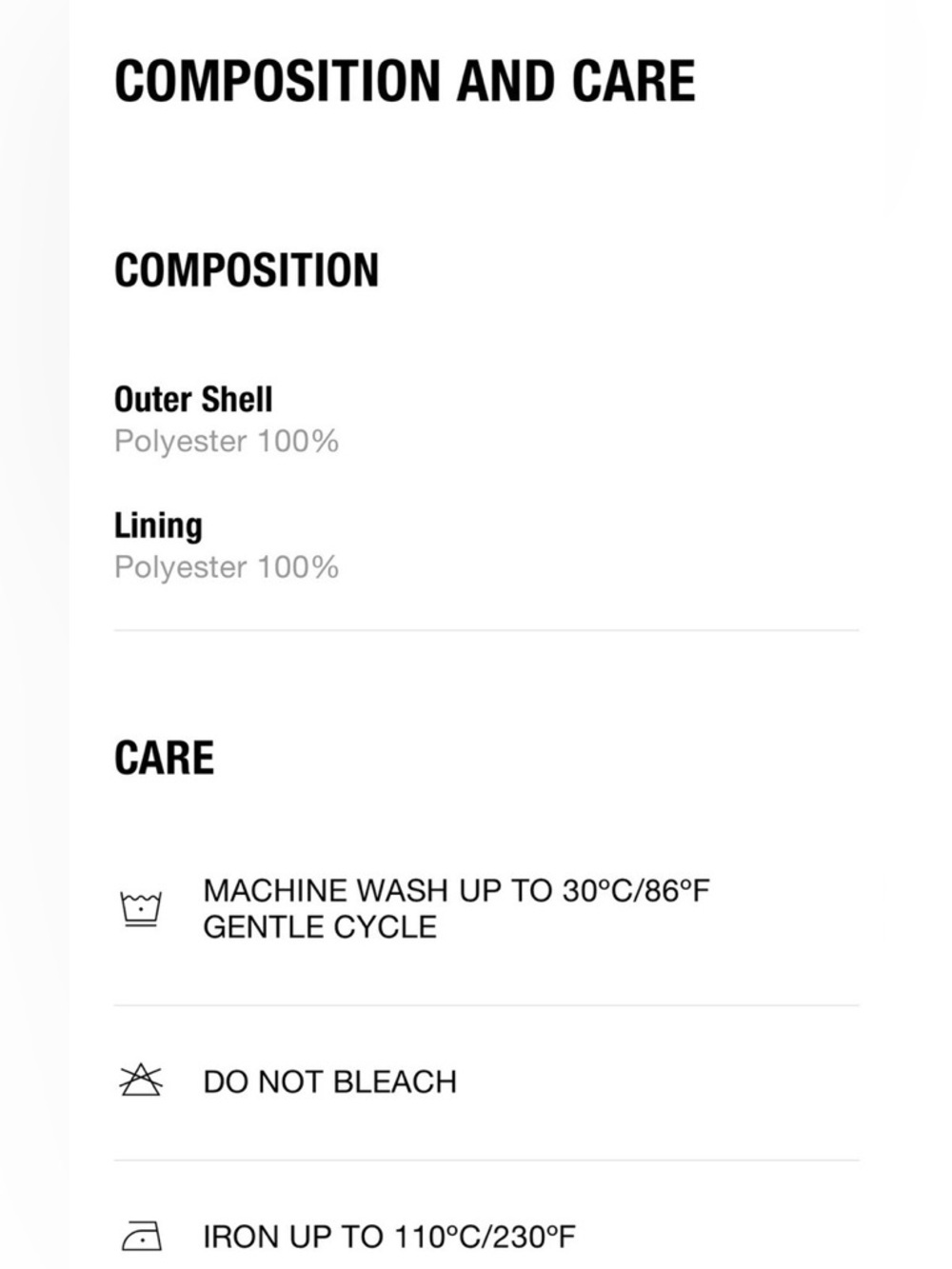Tap the Outer Shell label
This screenshot has height=1269, width=952.
[193, 399]
